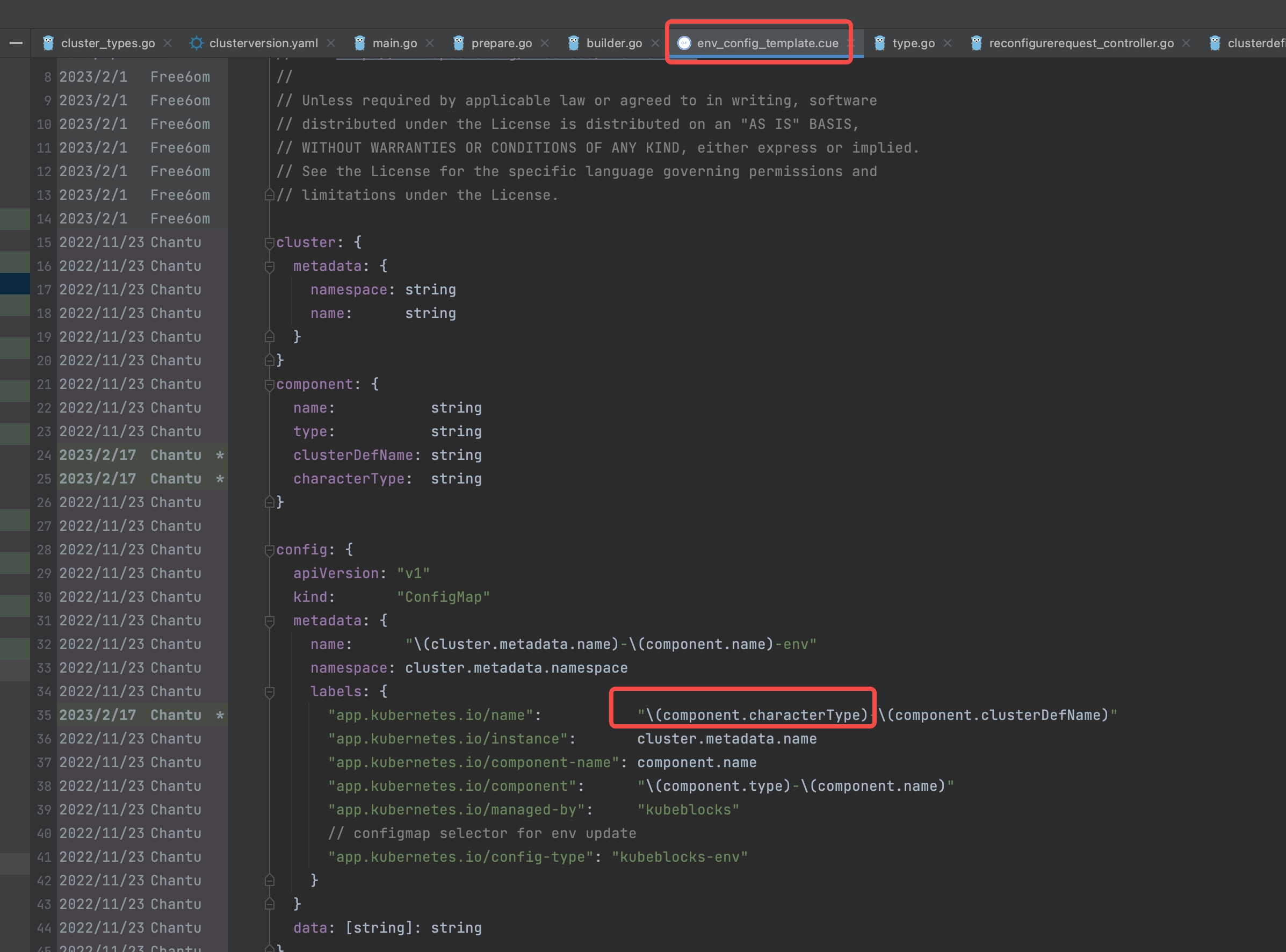Click the YAML gear icon on clusterversion.yaml tab
This screenshot has height=952, width=1286.
pos(197,42)
